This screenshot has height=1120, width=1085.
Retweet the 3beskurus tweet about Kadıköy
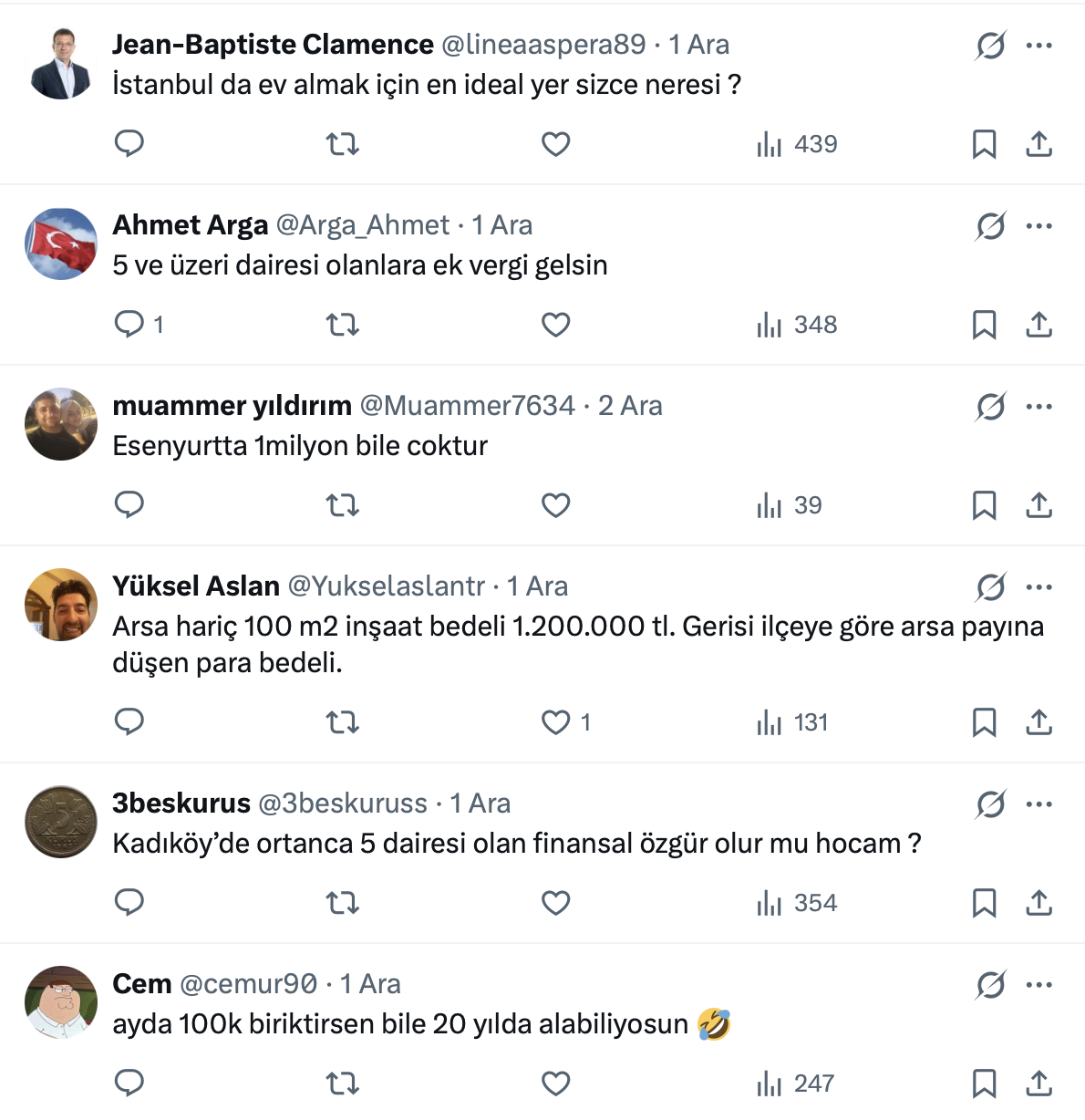point(343,903)
